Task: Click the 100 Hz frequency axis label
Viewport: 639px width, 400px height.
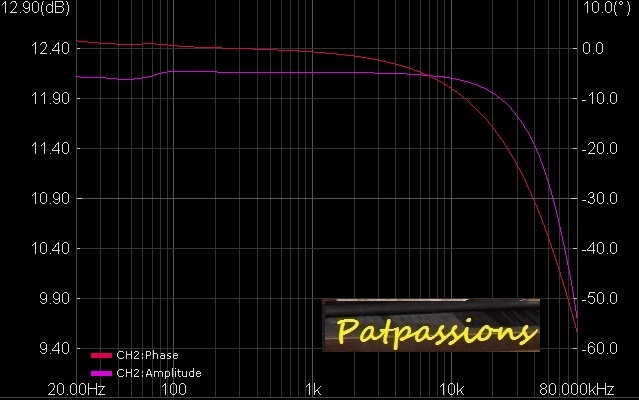Action: [174, 388]
